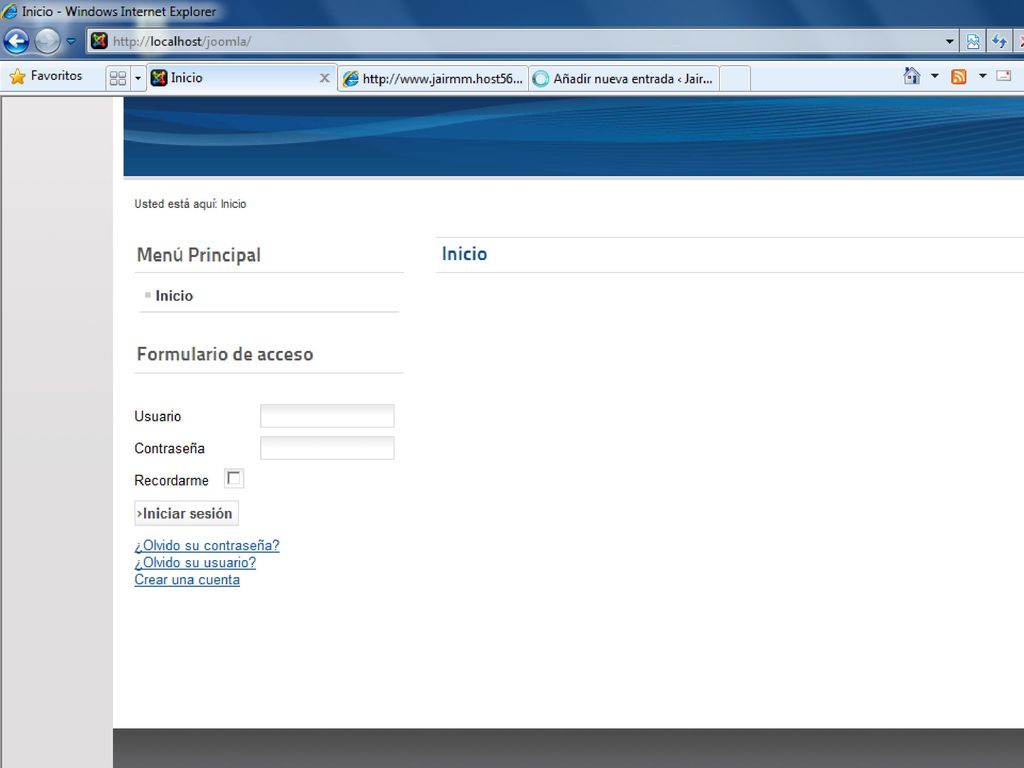The height and width of the screenshot is (768, 1024).
Task: Click the Joomla icon on Inicio tab
Action: (159, 78)
